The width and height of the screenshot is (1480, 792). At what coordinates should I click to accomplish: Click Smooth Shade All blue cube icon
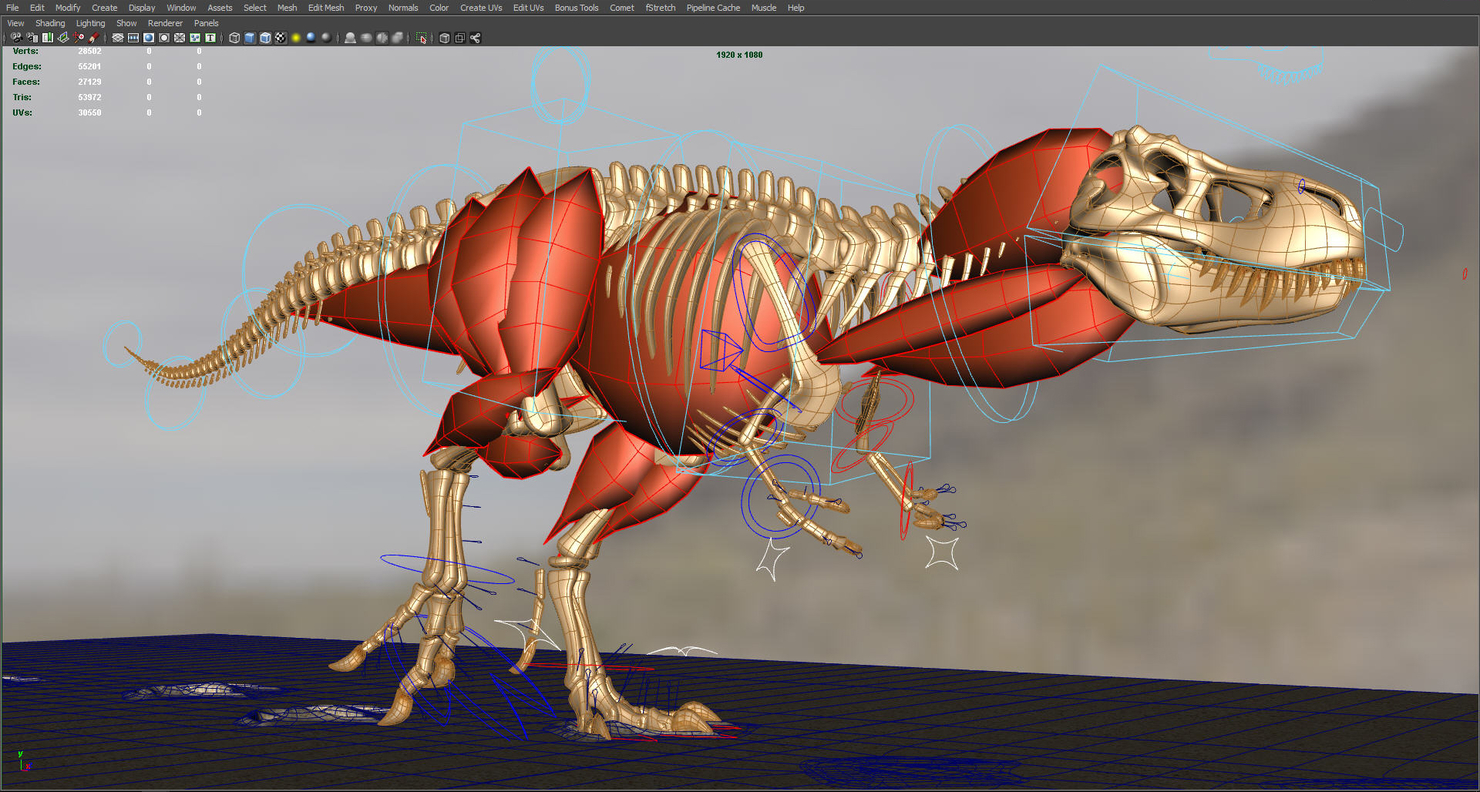(x=250, y=38)
